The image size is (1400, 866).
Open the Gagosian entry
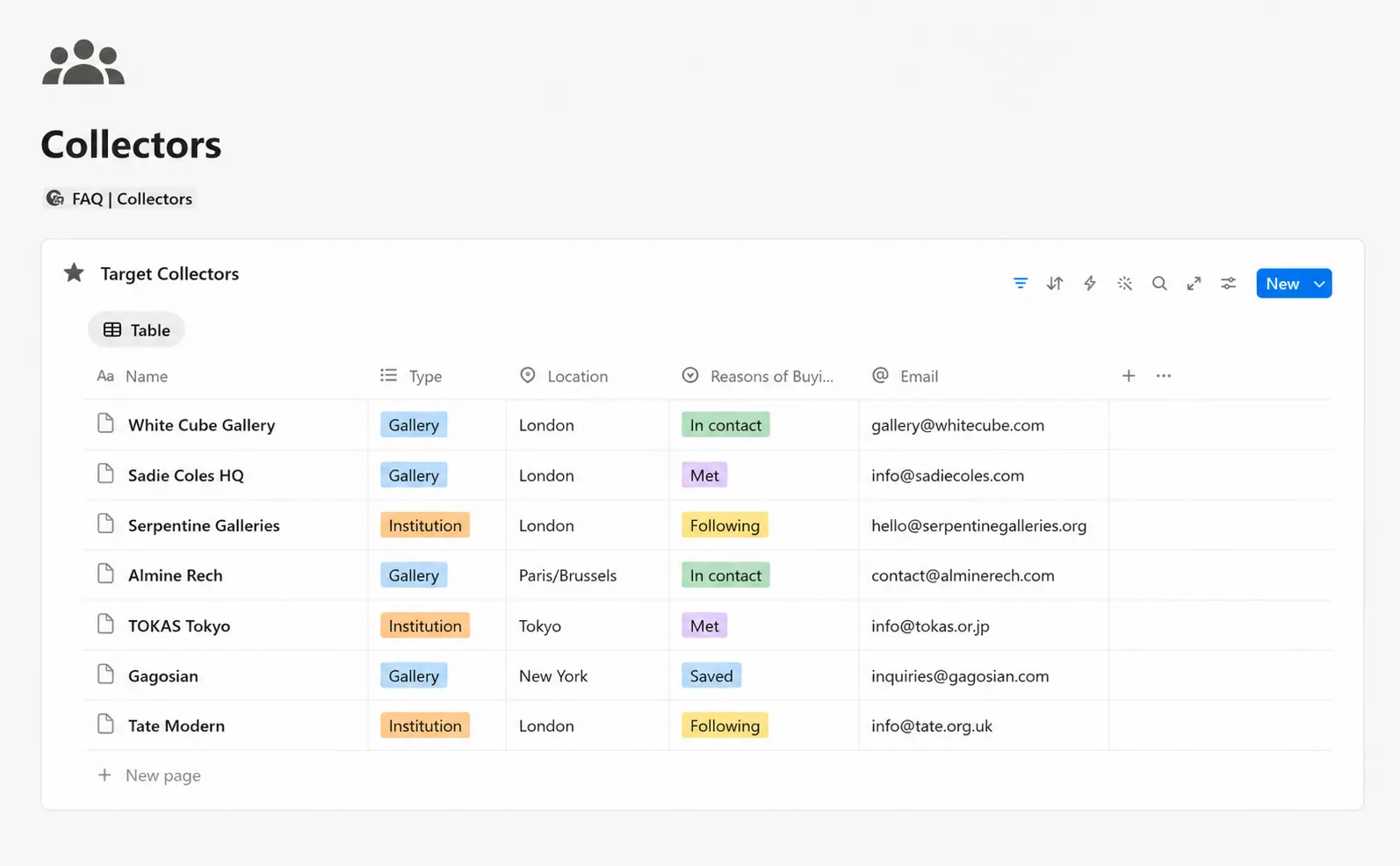coord(162,675)
